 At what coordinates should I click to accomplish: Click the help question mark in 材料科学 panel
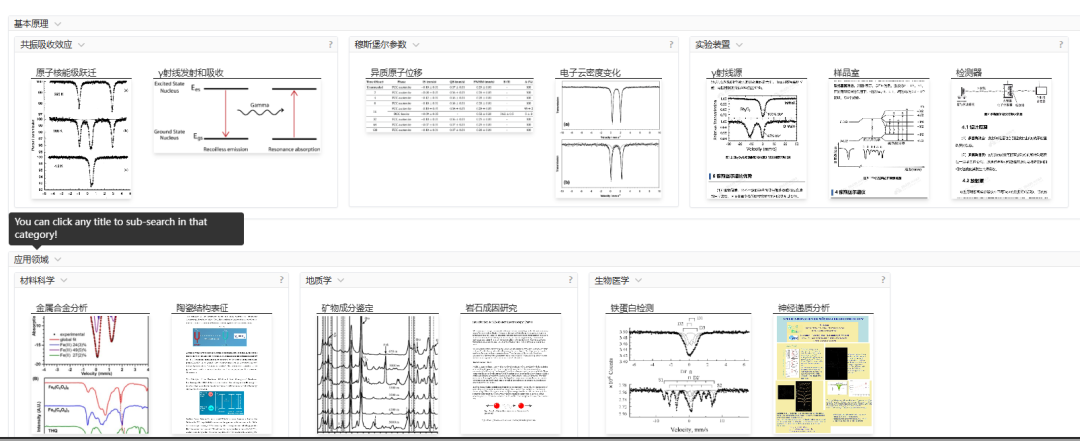(x=282, y=280)
